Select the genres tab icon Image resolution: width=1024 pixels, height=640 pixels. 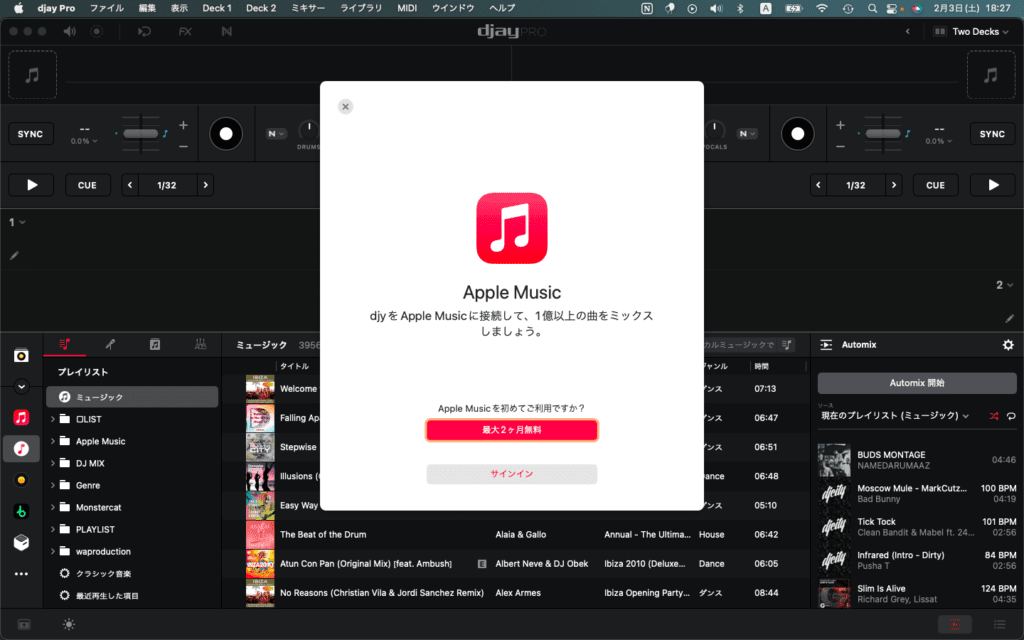[x=200, y=344]
